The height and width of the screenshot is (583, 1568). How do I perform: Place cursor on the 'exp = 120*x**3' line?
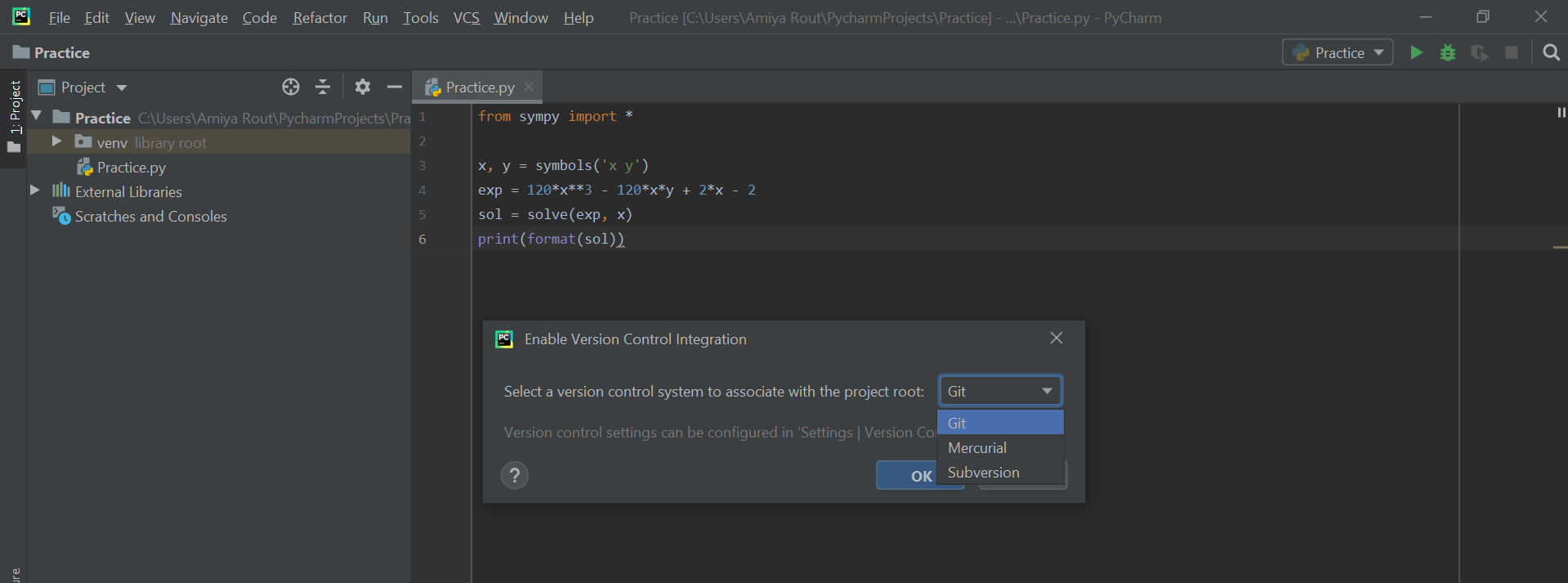pos(617,190)
